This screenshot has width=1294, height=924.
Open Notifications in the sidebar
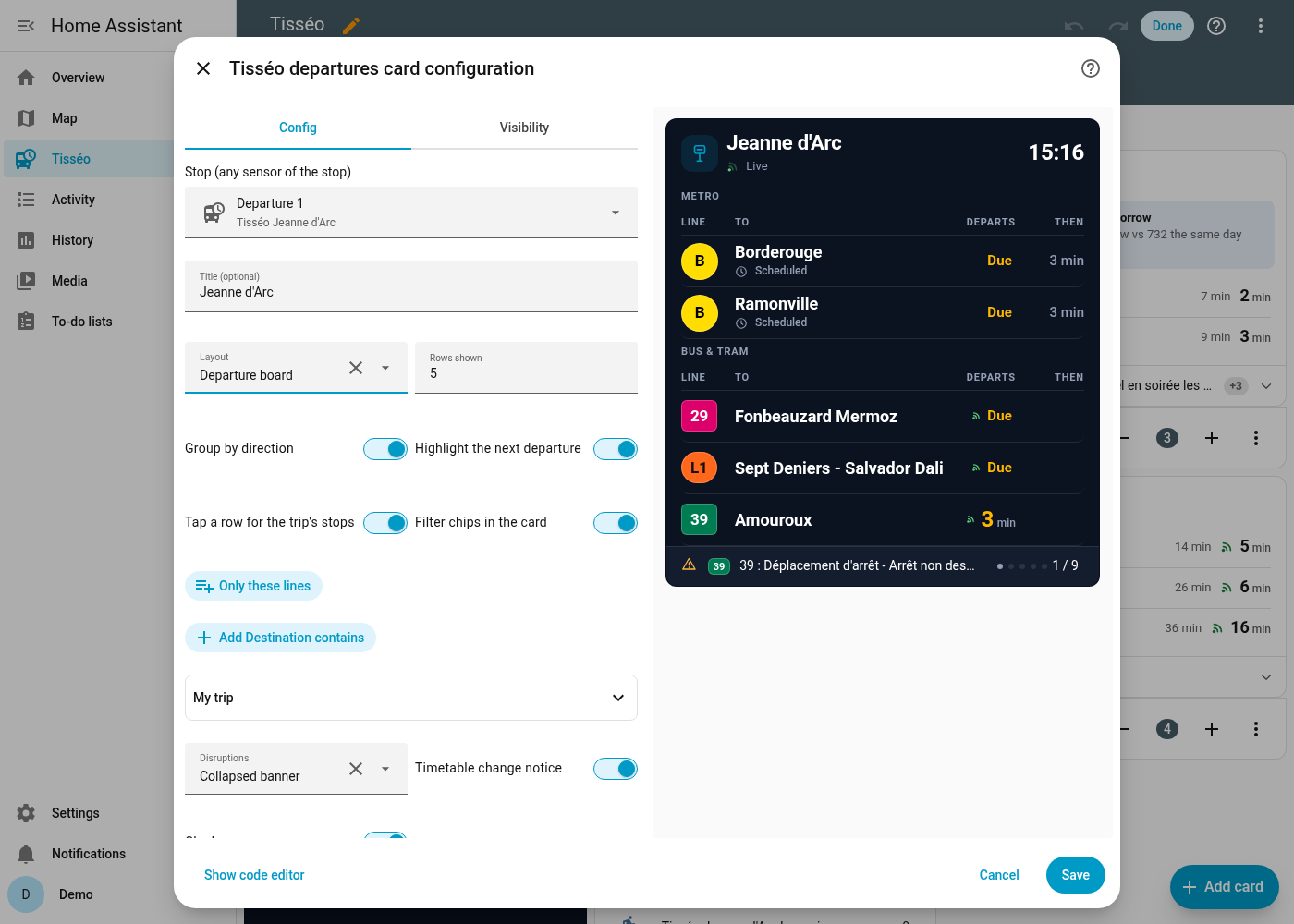point(89,854)
